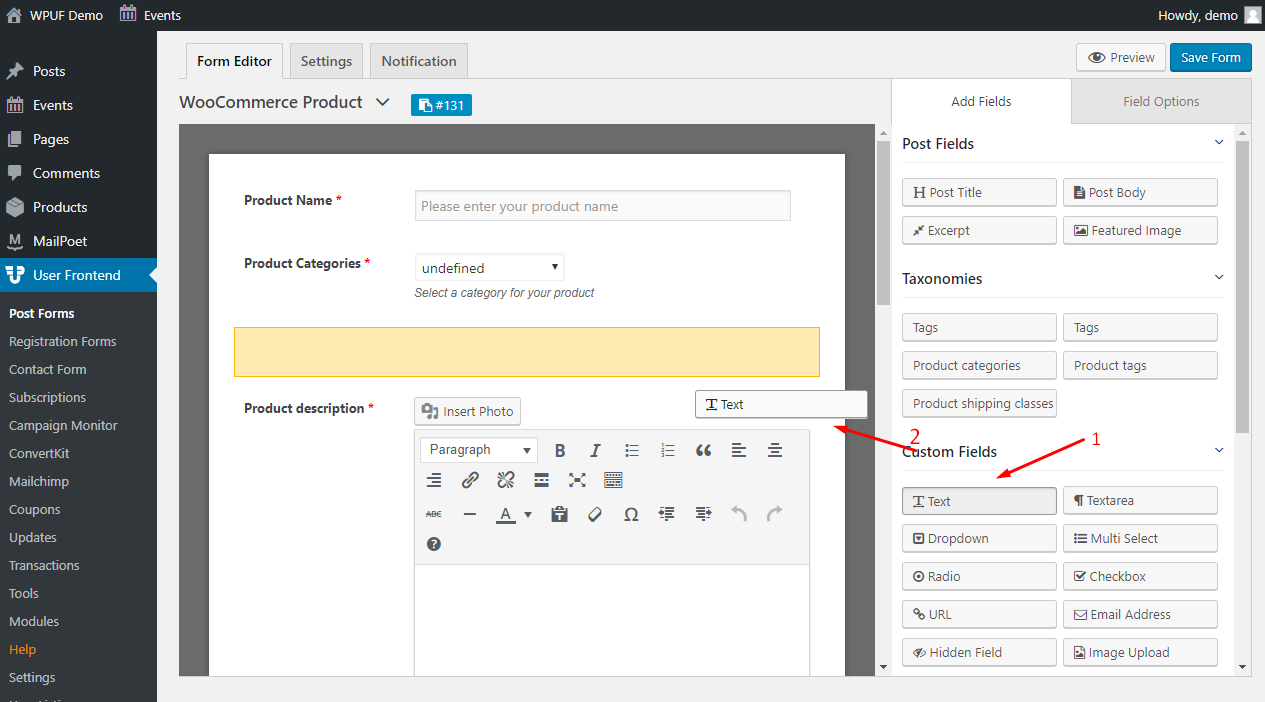Toggle bold formatting in description editor
Viewport: 1265px width, 702px height.
(x=560, y=450)
